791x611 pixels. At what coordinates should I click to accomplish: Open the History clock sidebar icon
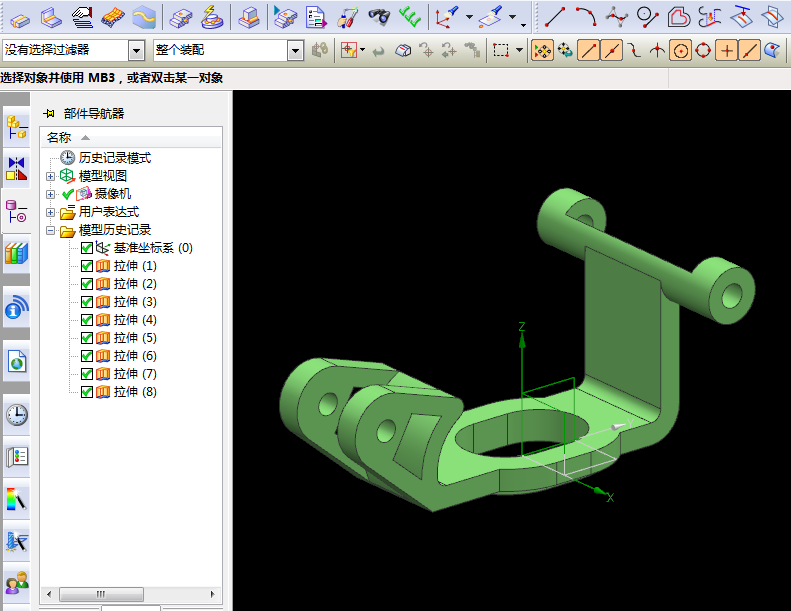tap(17, 415)
